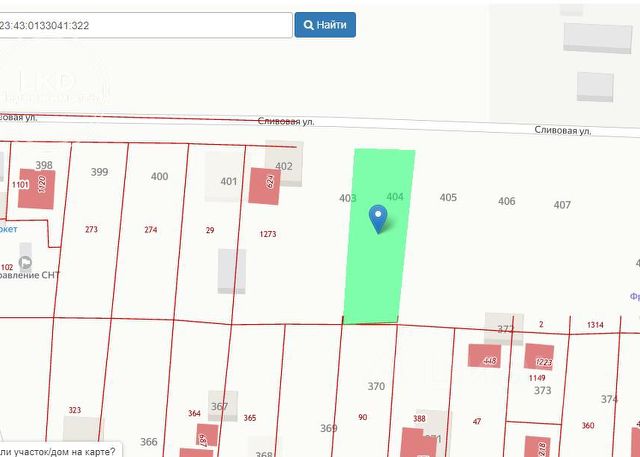Click red cadastral number 323

click(74, 410)
